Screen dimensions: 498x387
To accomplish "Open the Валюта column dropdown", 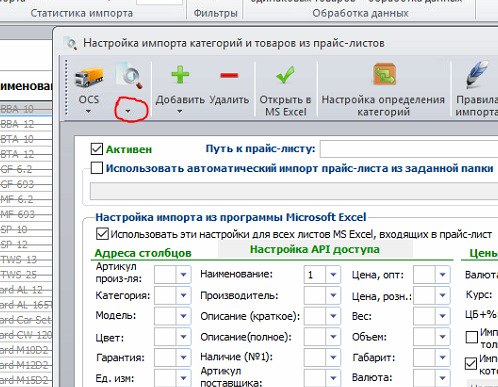I will 442,378.
